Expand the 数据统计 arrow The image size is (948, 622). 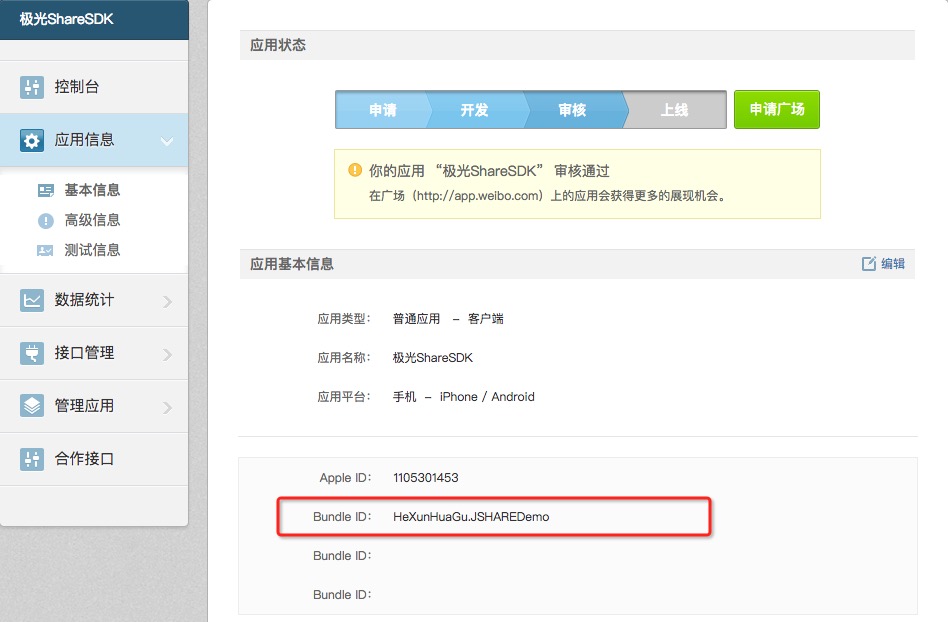pyautogui.click(x=167, y=301)
